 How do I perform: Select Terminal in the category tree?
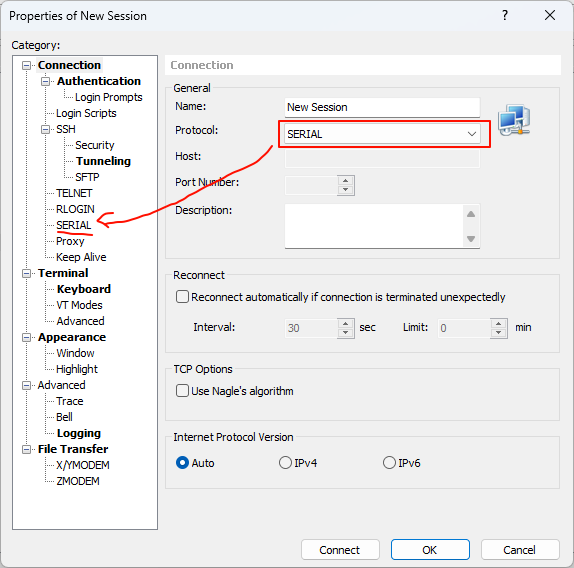coord(63,273)
